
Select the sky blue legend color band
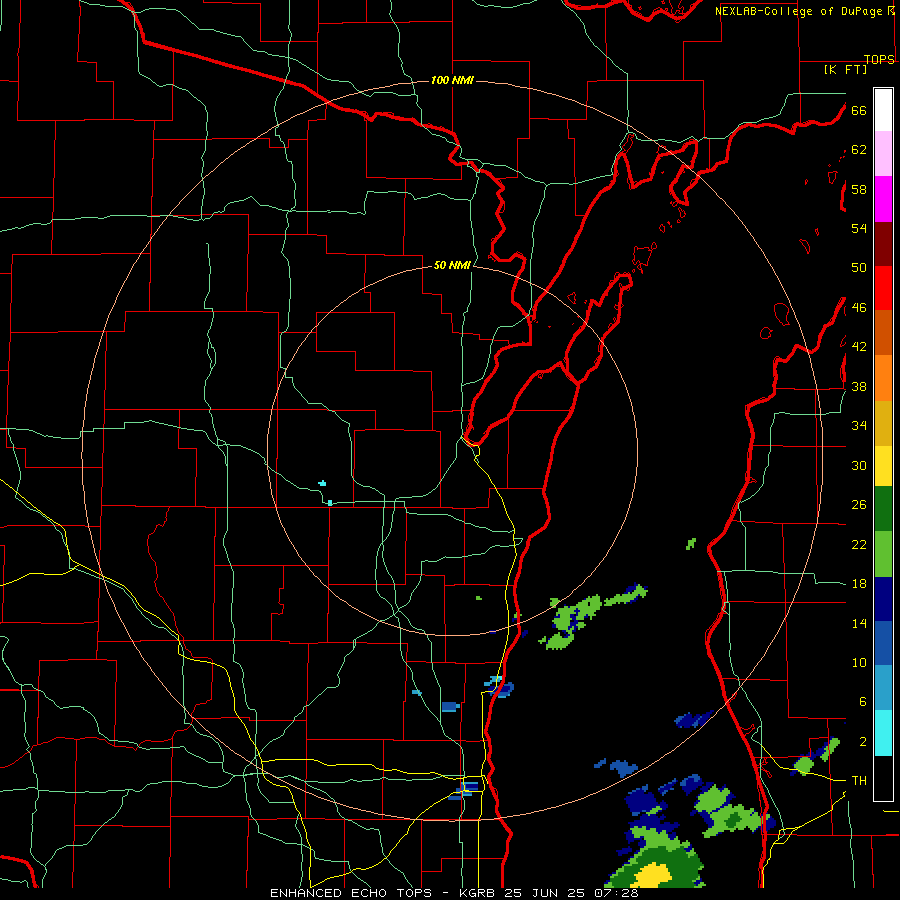click(883, 688)
